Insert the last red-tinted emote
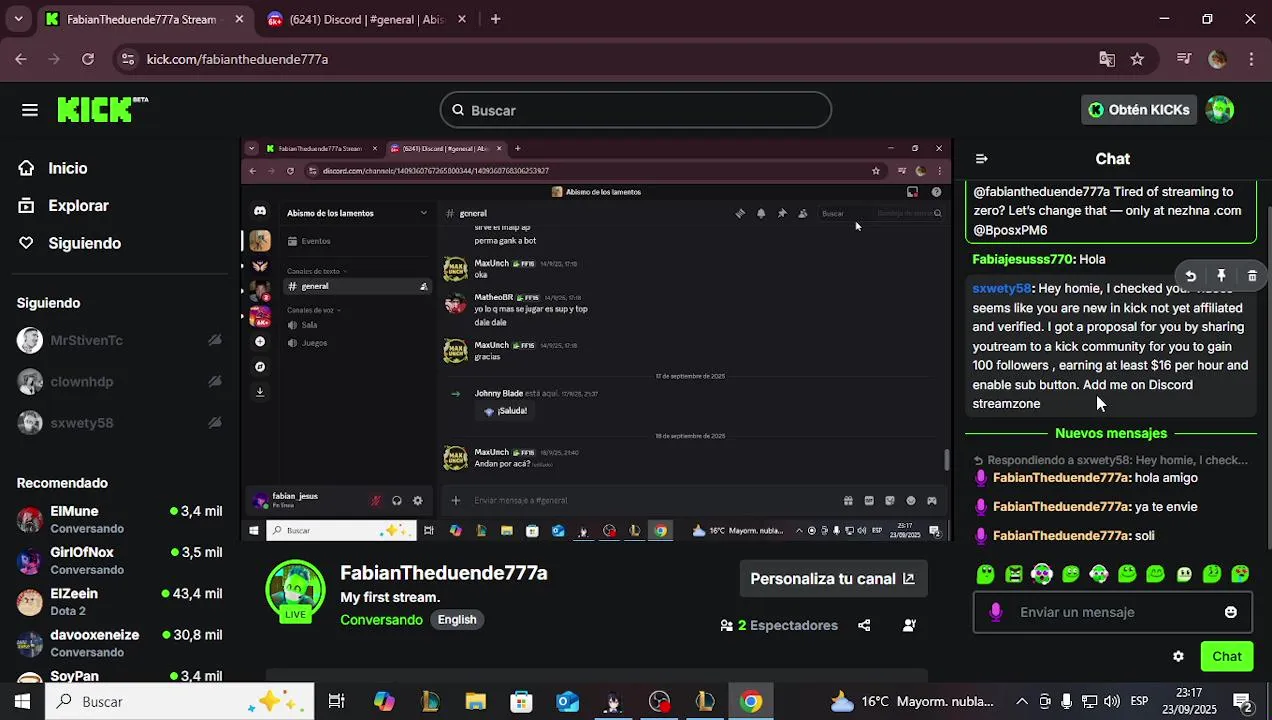1272x720 pixels. (1240, 574)
